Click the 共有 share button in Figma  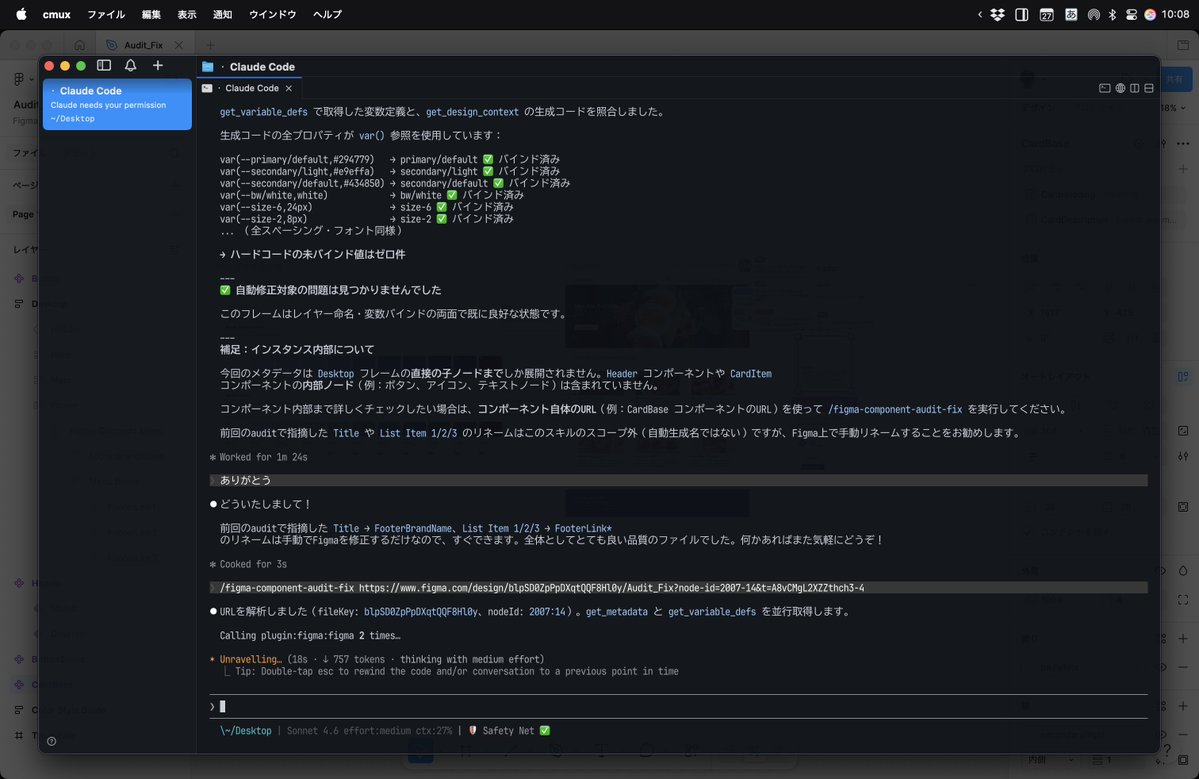coord(1175,80)
